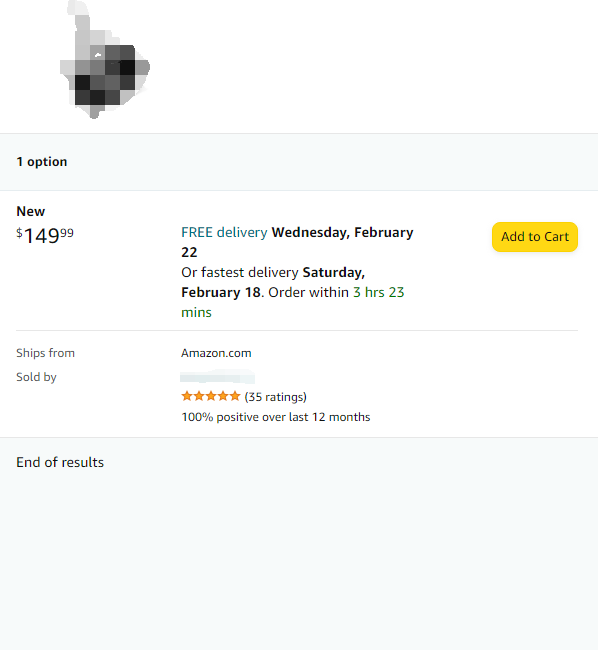Select the "Sold by" label
The width and height of the screenshot is (598, 650).
[36, 377]
